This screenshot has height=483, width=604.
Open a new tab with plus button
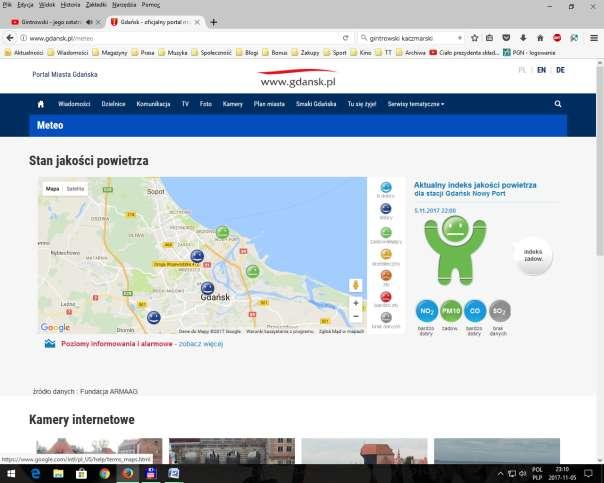[213, 22]
